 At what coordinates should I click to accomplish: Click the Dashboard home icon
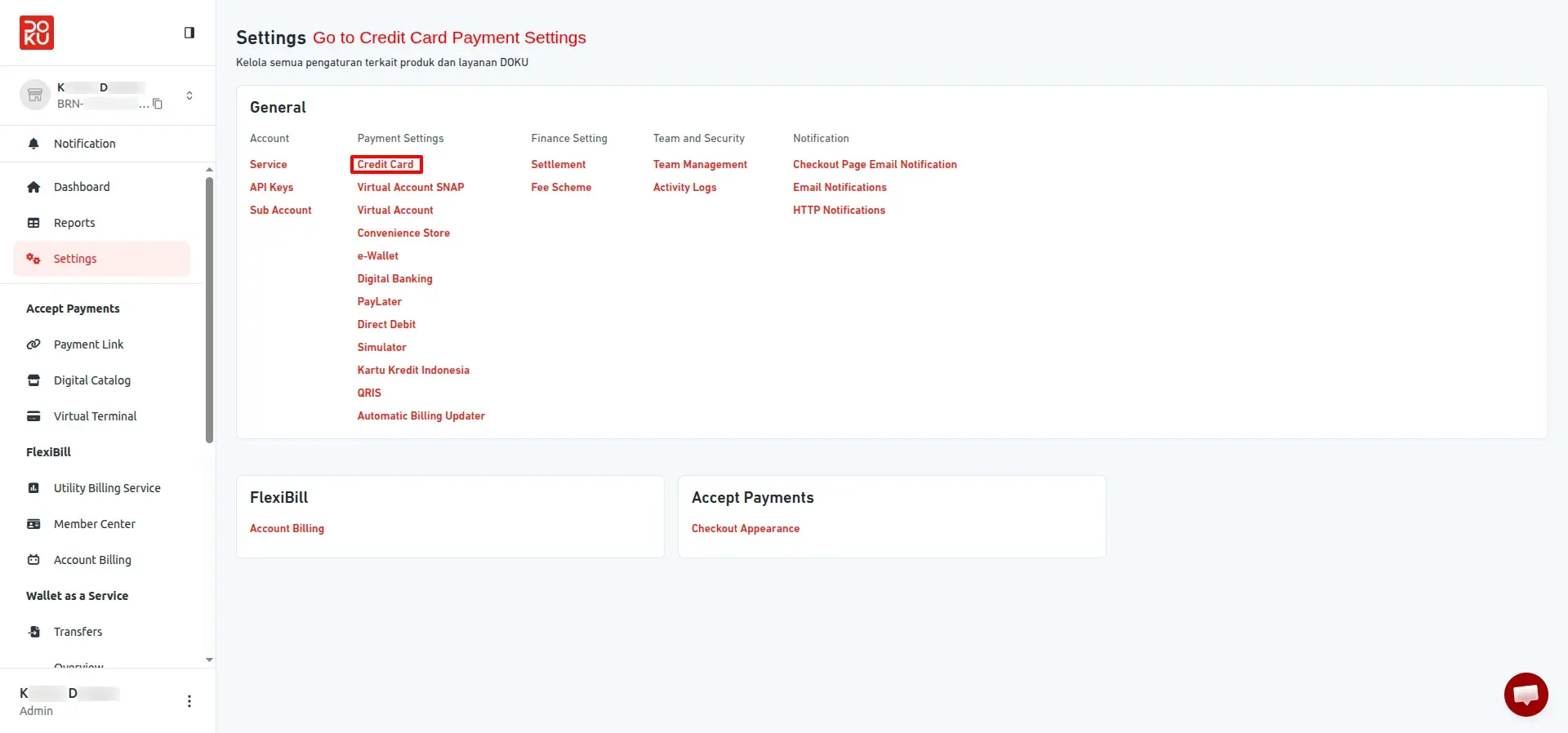click(33, 187)
